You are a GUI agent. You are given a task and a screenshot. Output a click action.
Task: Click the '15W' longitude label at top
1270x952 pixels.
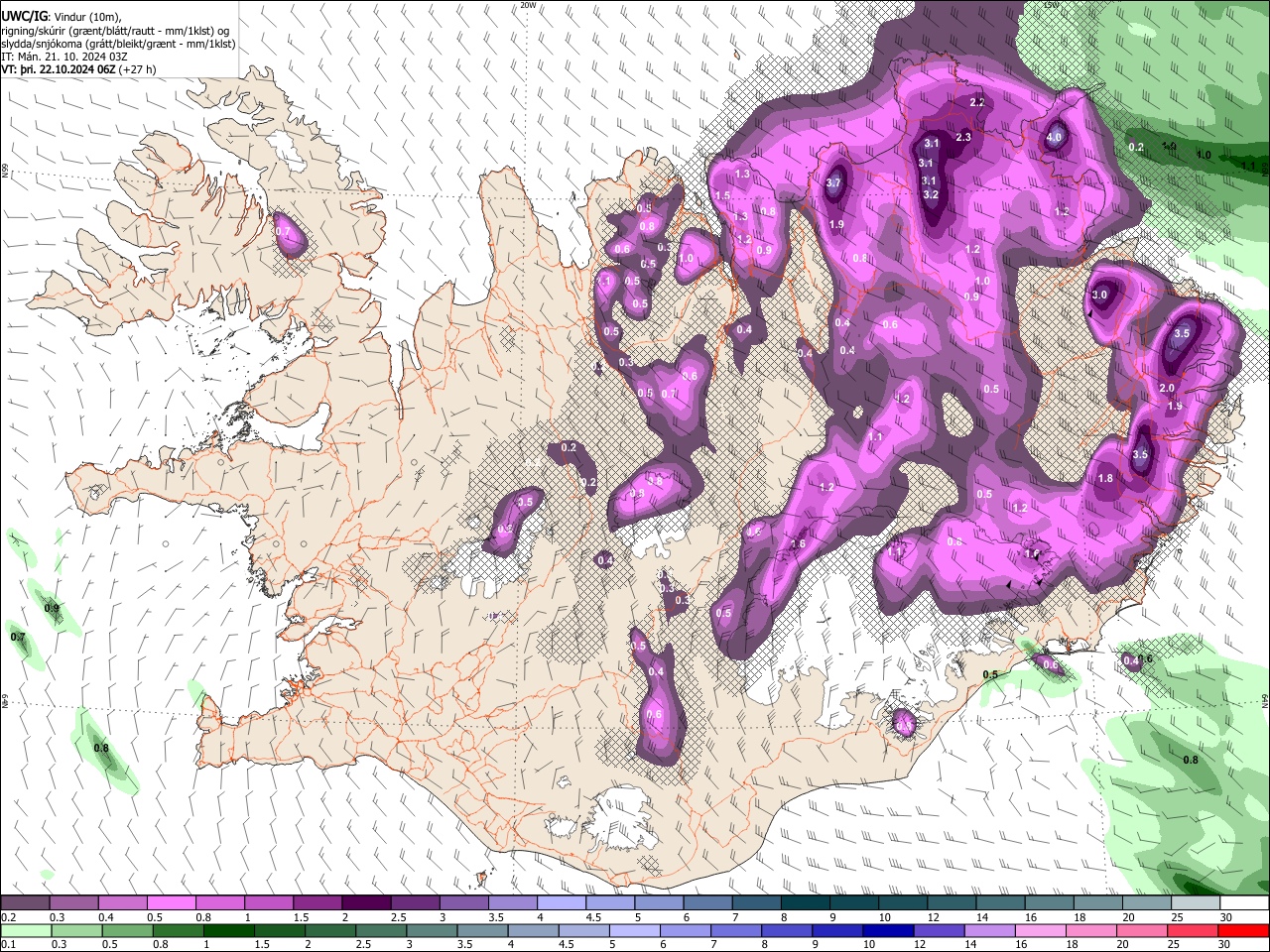(x=1052, y=5)
